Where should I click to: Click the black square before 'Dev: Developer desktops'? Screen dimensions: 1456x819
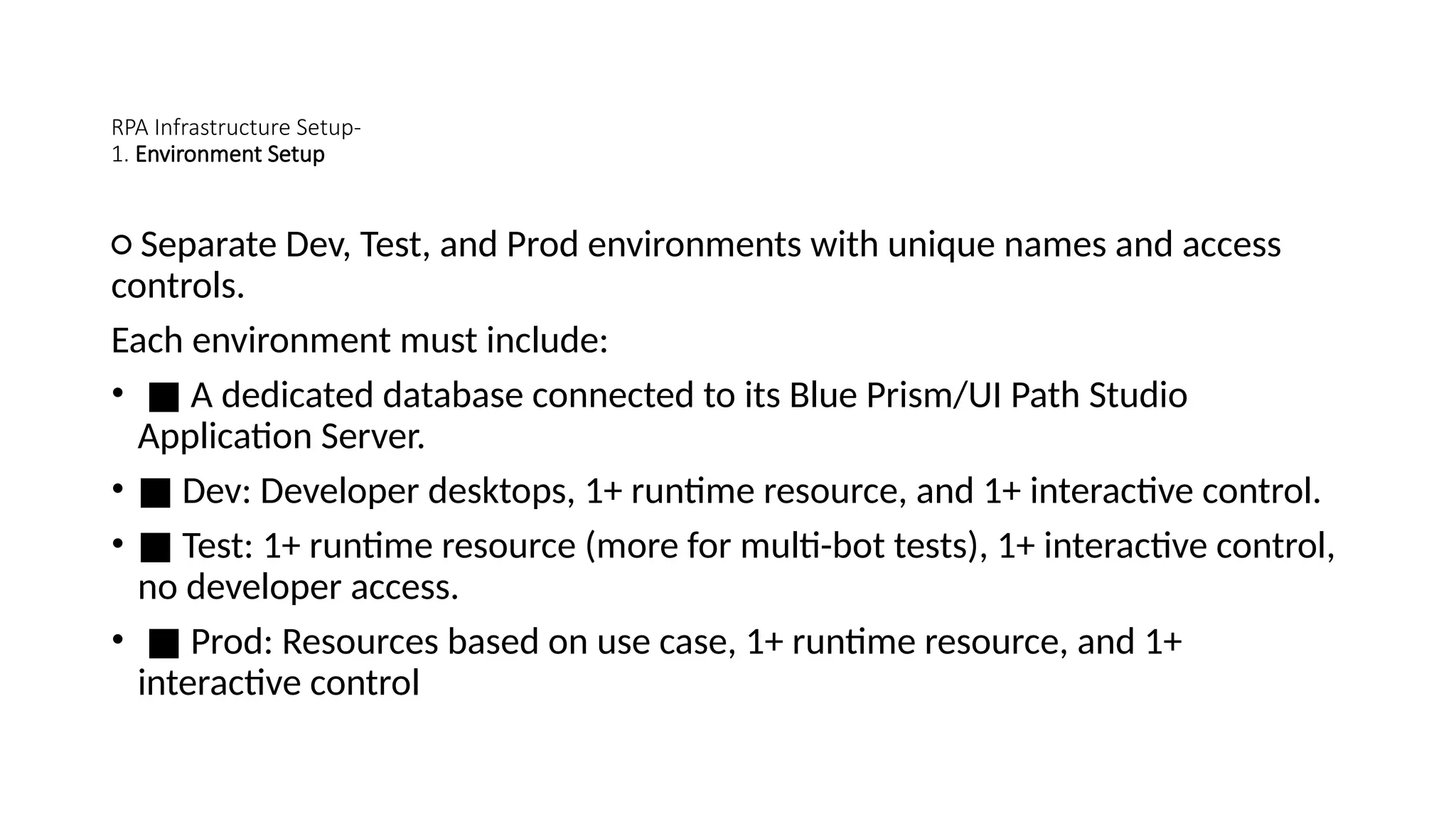pos(155,493)
